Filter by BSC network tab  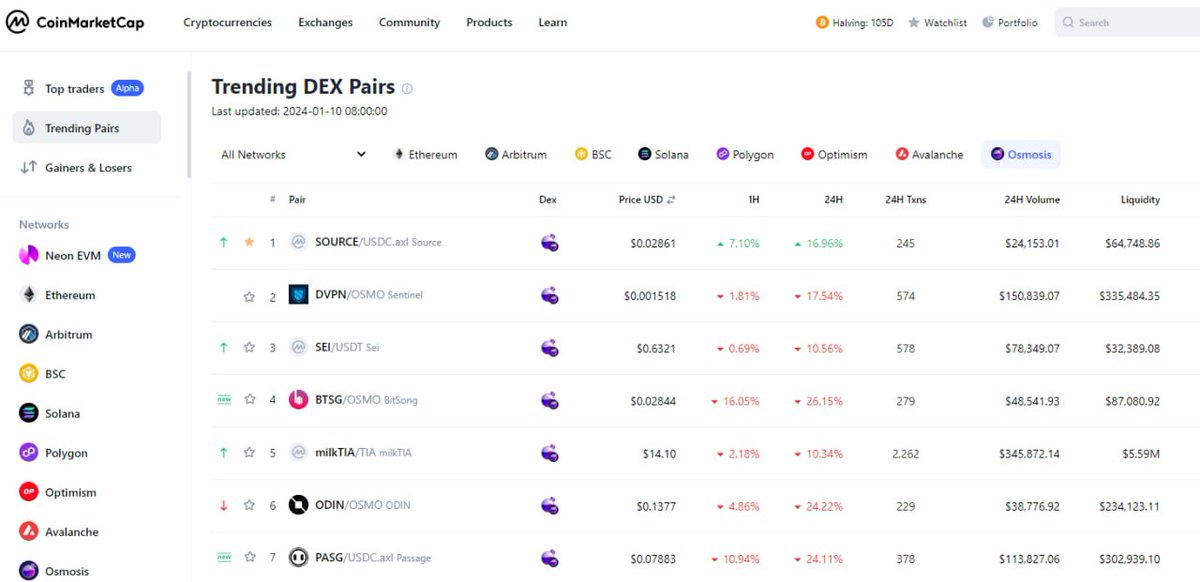[x=593, y=154]
